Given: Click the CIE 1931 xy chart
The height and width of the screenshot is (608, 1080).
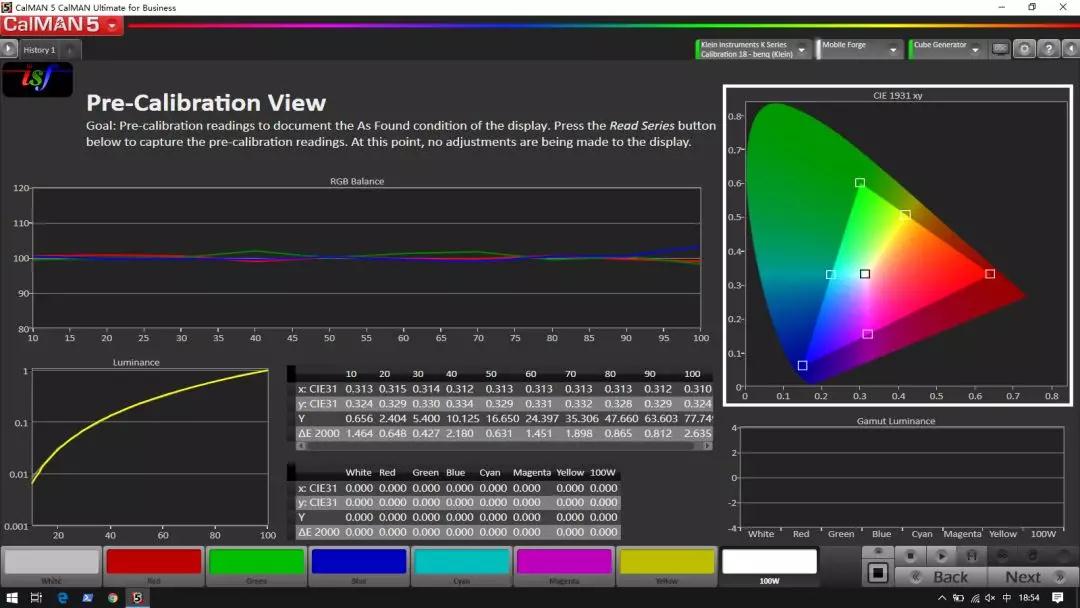Looking at the screenshot, I should tap(897, 245).
